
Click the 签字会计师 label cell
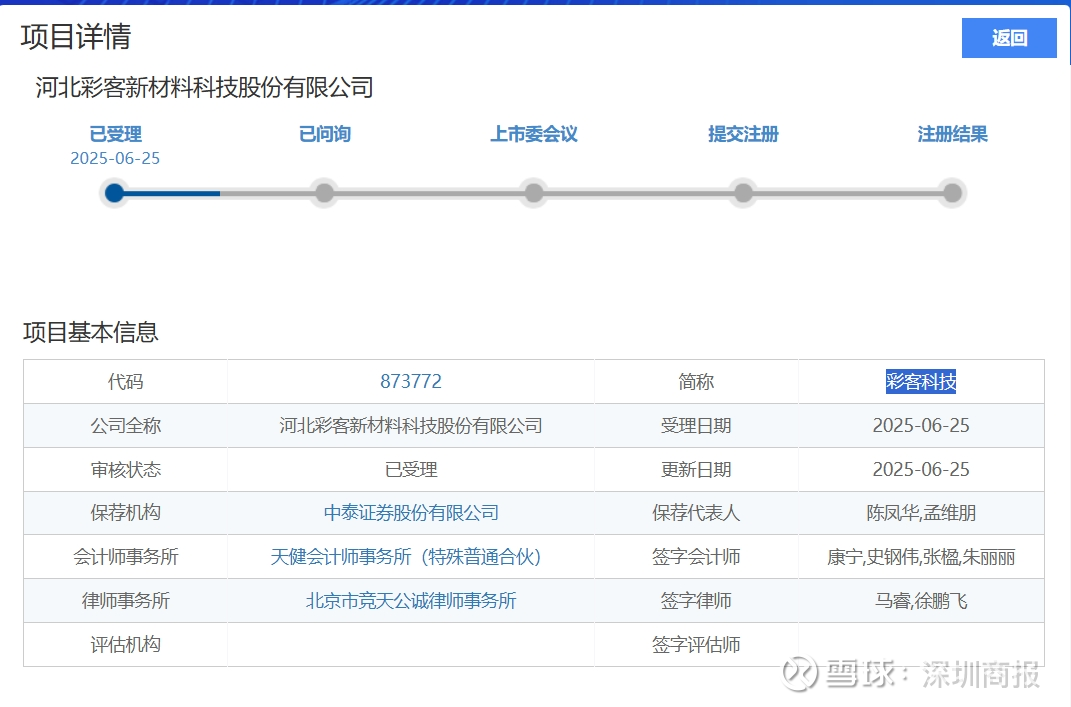coord(696,557)
